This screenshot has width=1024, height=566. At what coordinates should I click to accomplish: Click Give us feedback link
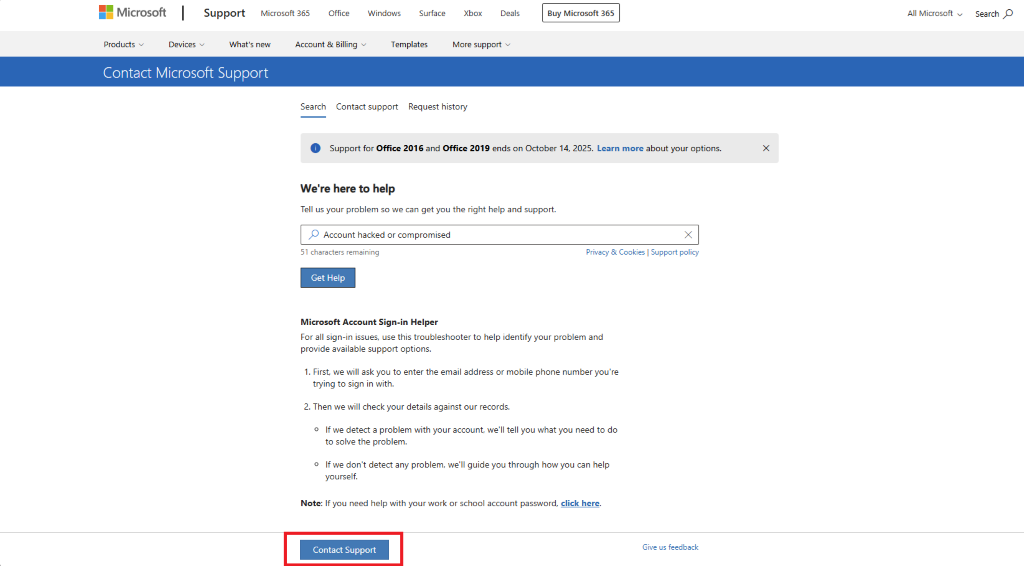(x=670, y=547)
